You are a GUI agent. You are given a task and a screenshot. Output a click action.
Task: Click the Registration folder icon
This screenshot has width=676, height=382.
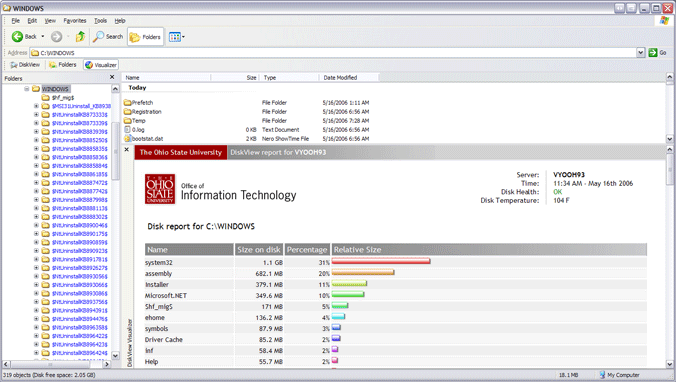pos(127,112)
